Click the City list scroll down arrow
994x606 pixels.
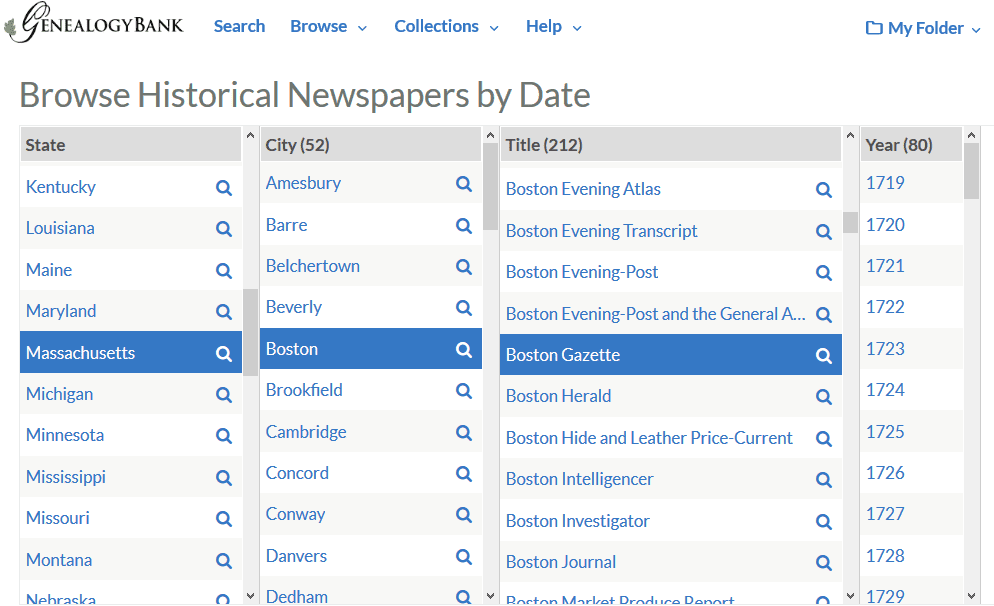click(x=490, y=596)
